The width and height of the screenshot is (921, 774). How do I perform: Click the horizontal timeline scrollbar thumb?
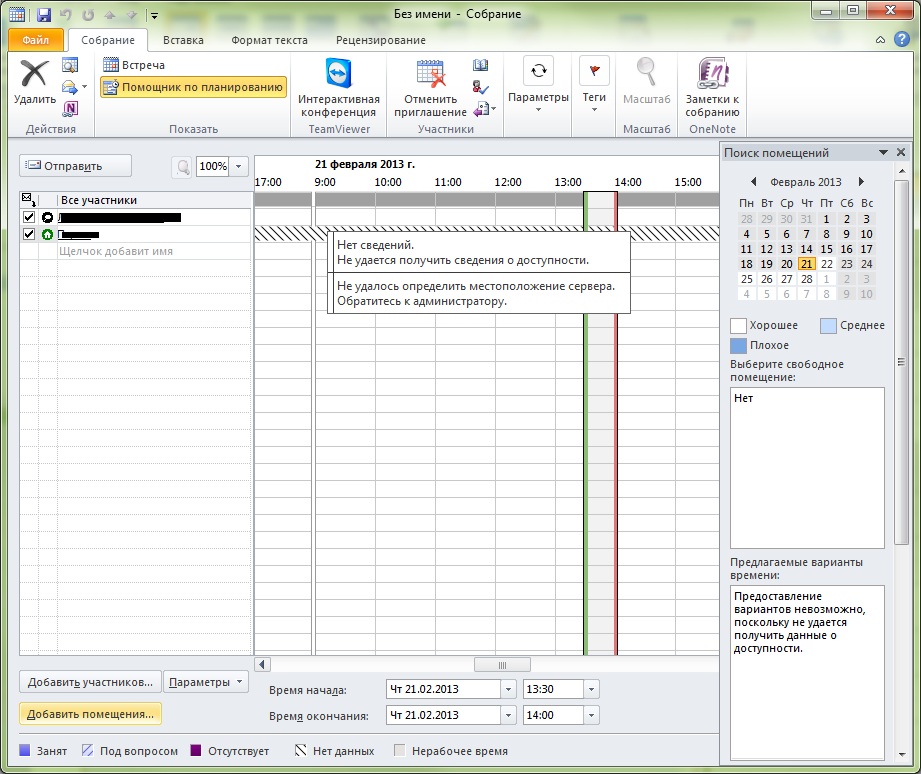502,665
